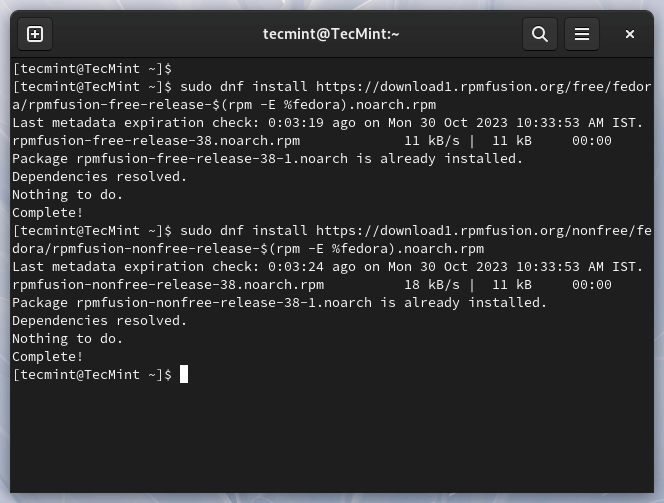Screen dimensions: 664x503
Task: Click the blinking cursor at the prompt
Action: tap(184, 374)
